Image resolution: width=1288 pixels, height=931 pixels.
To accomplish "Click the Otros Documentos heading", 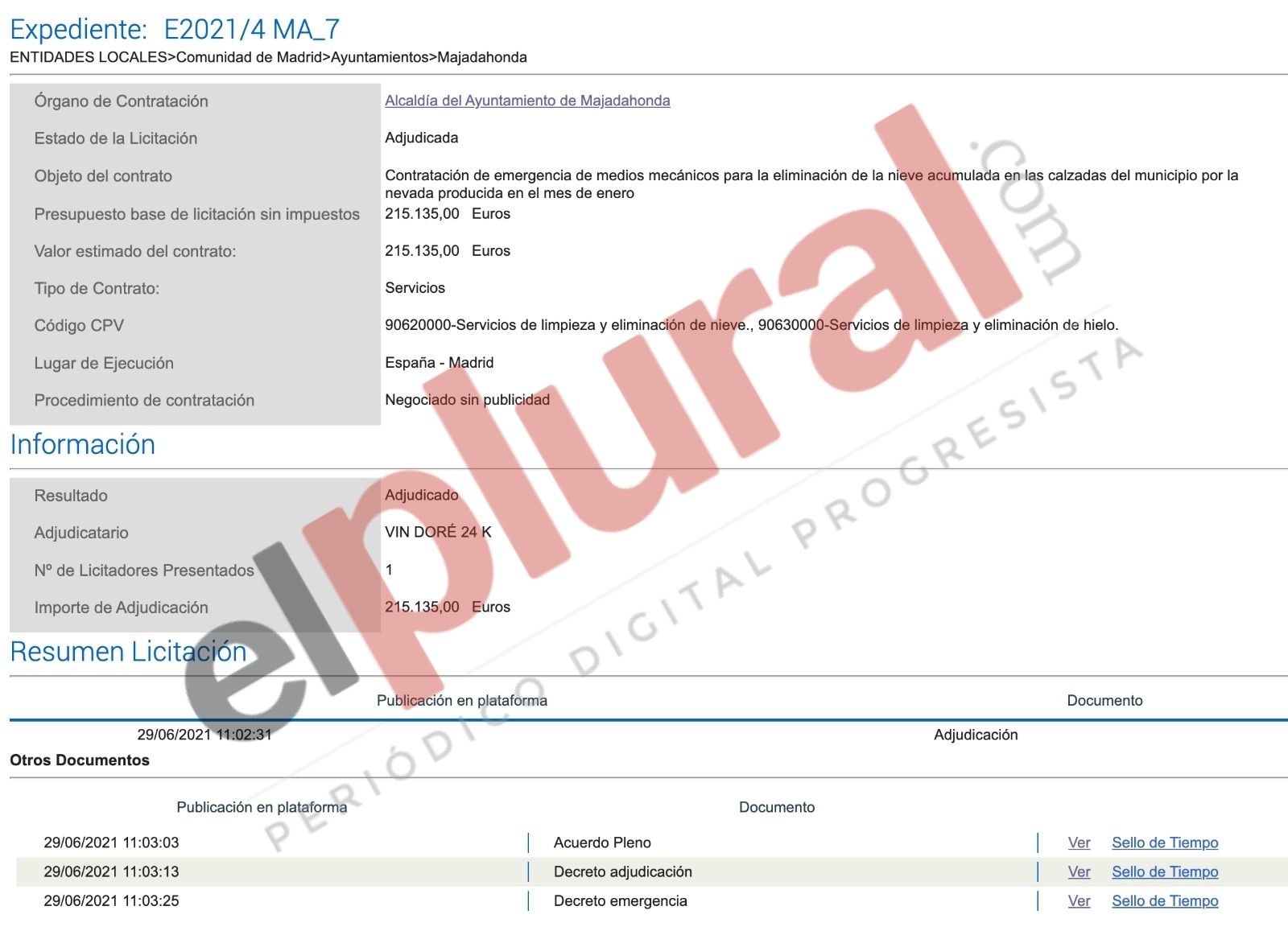I will (80, 760).
